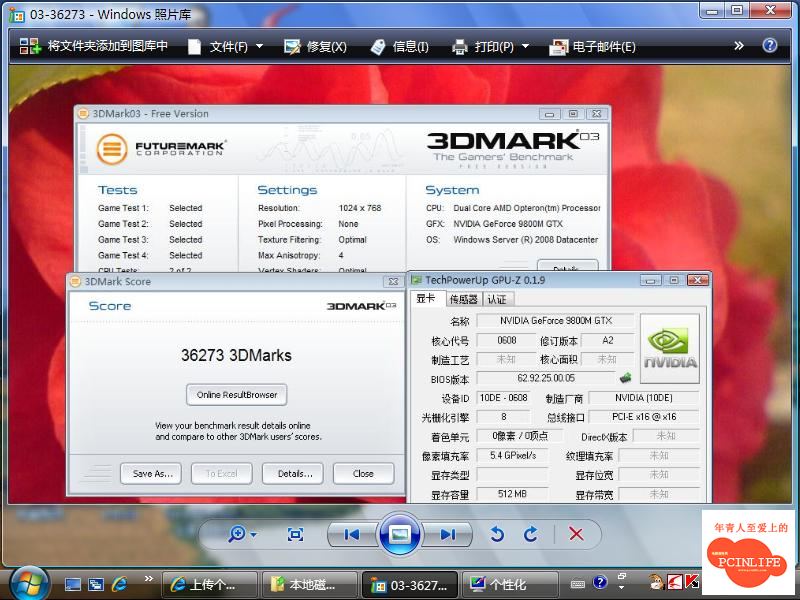Open Photo Gallery help icon

click(x=769, y=45)
